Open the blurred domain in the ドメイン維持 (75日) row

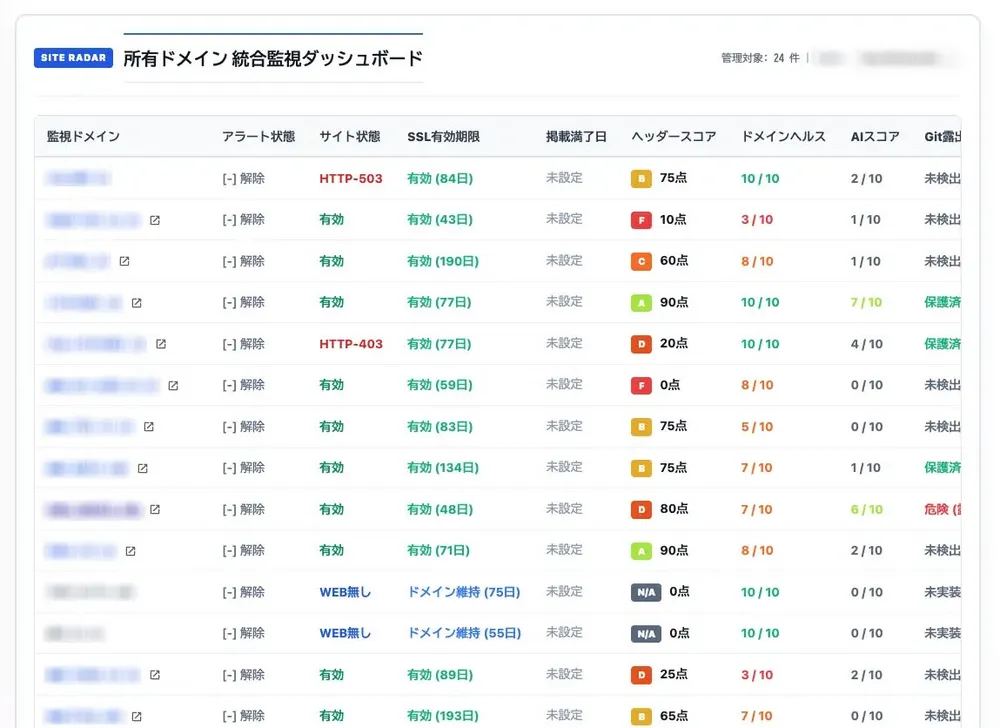(91, 592)
